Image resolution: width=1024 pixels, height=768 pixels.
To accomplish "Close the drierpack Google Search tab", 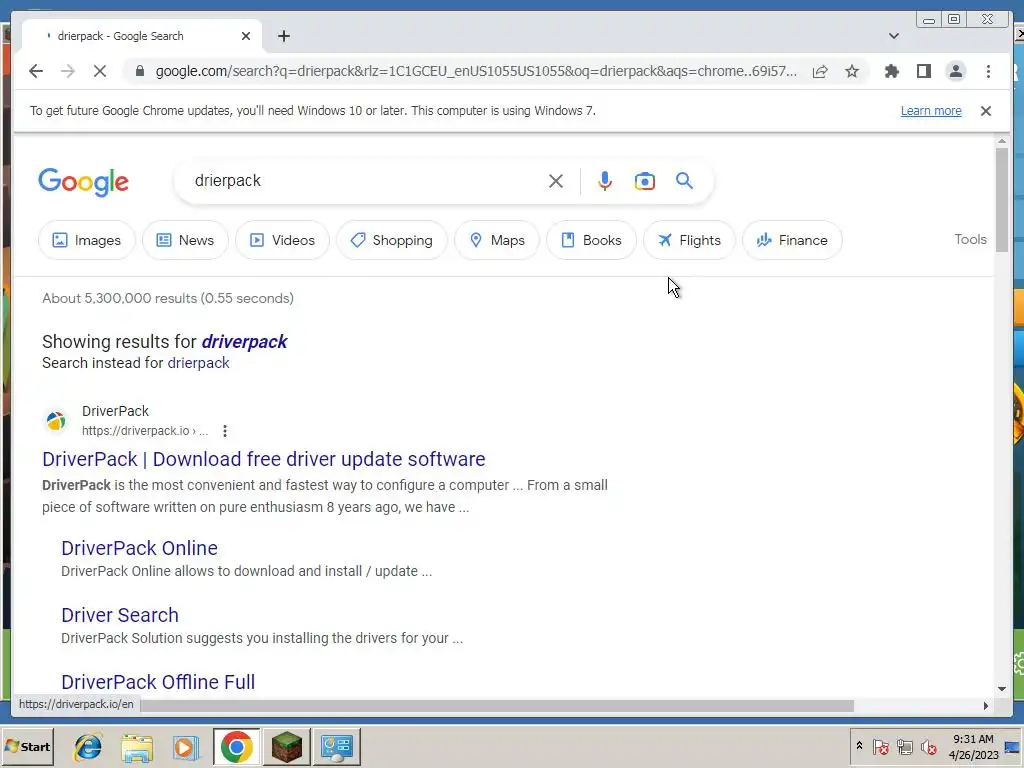I will [x=246, y=36].
